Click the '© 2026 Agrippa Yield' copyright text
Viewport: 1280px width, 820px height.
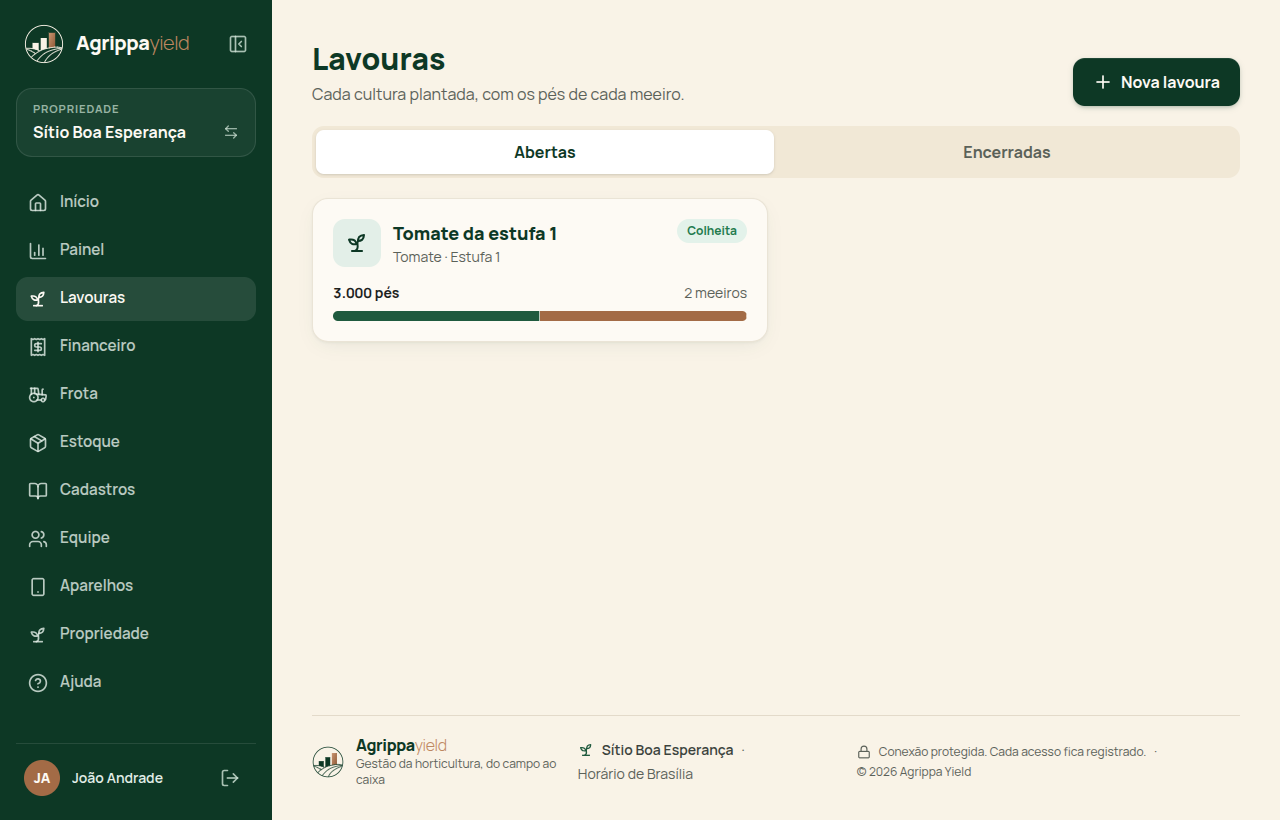coord(914,772)
